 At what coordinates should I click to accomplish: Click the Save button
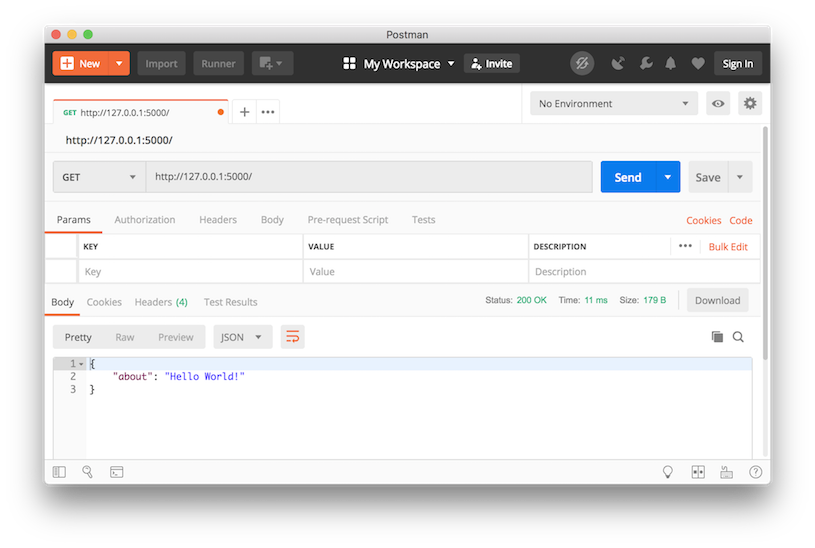click(x=708, y=177)
